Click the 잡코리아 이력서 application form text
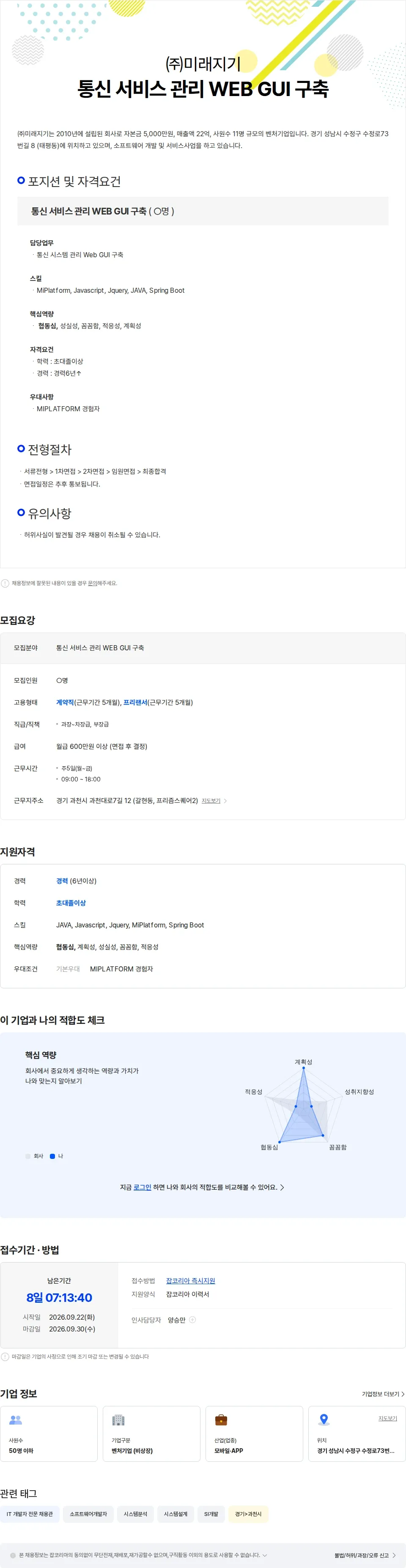 click(187, 1294)
